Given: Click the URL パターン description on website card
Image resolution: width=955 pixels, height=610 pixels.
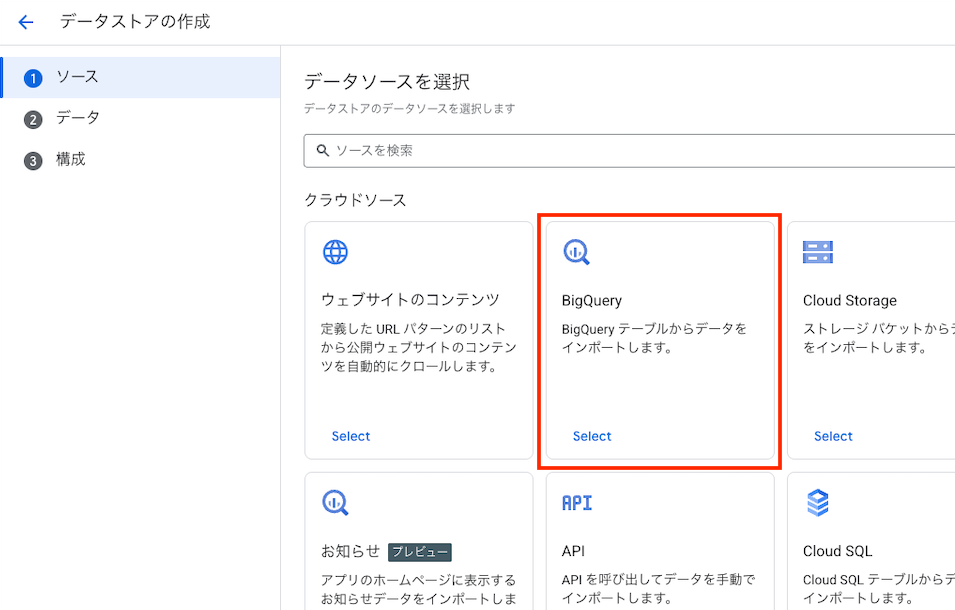Looking at the screenshot, I should pos(418,348).
